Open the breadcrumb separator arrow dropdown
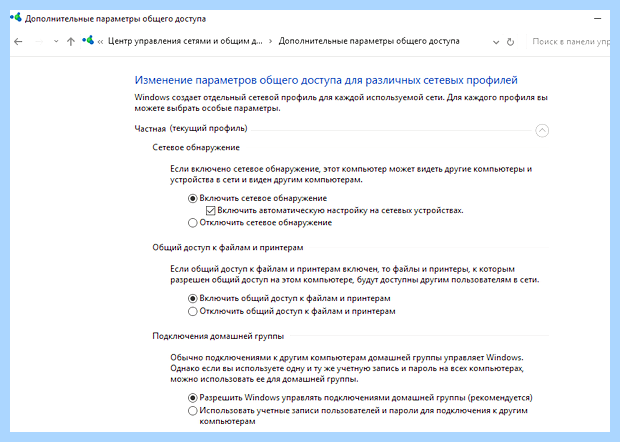 [x=270, y=41]
